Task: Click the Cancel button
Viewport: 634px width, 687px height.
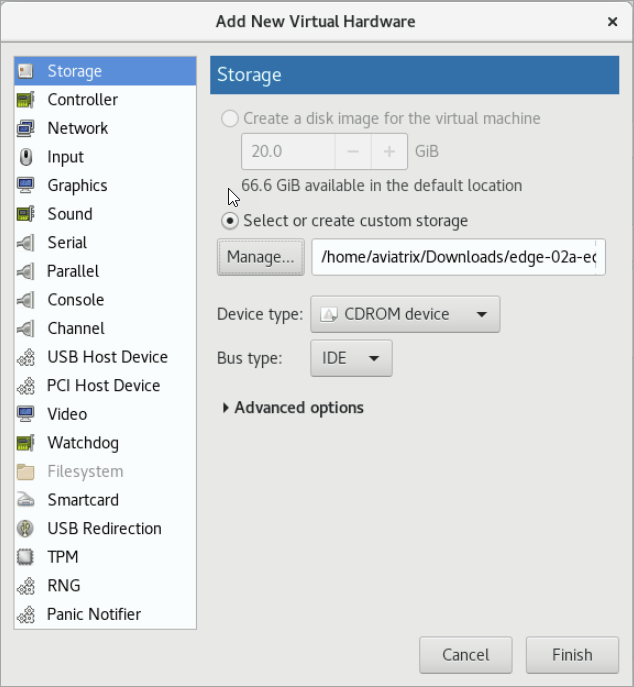Action: [x=465, y=655]
